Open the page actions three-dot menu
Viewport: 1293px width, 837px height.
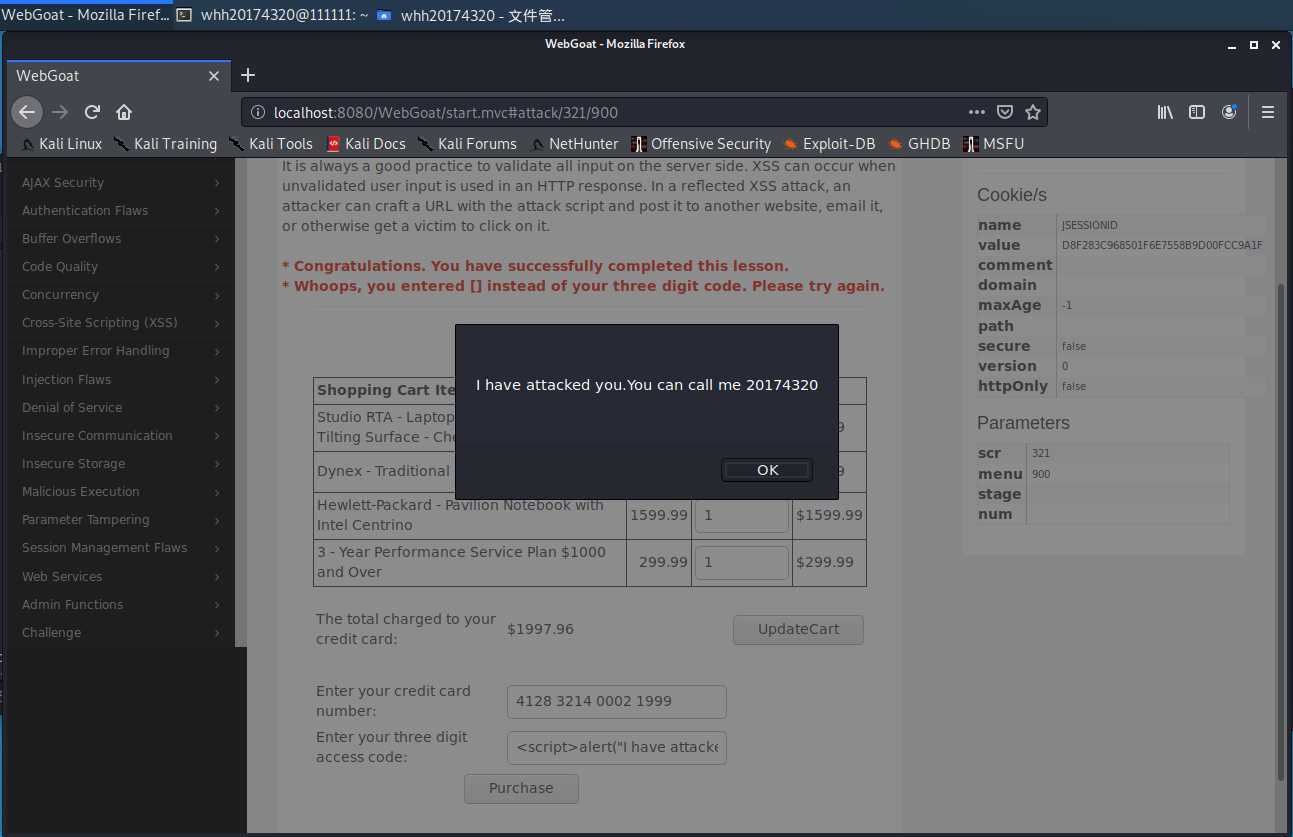977,112
